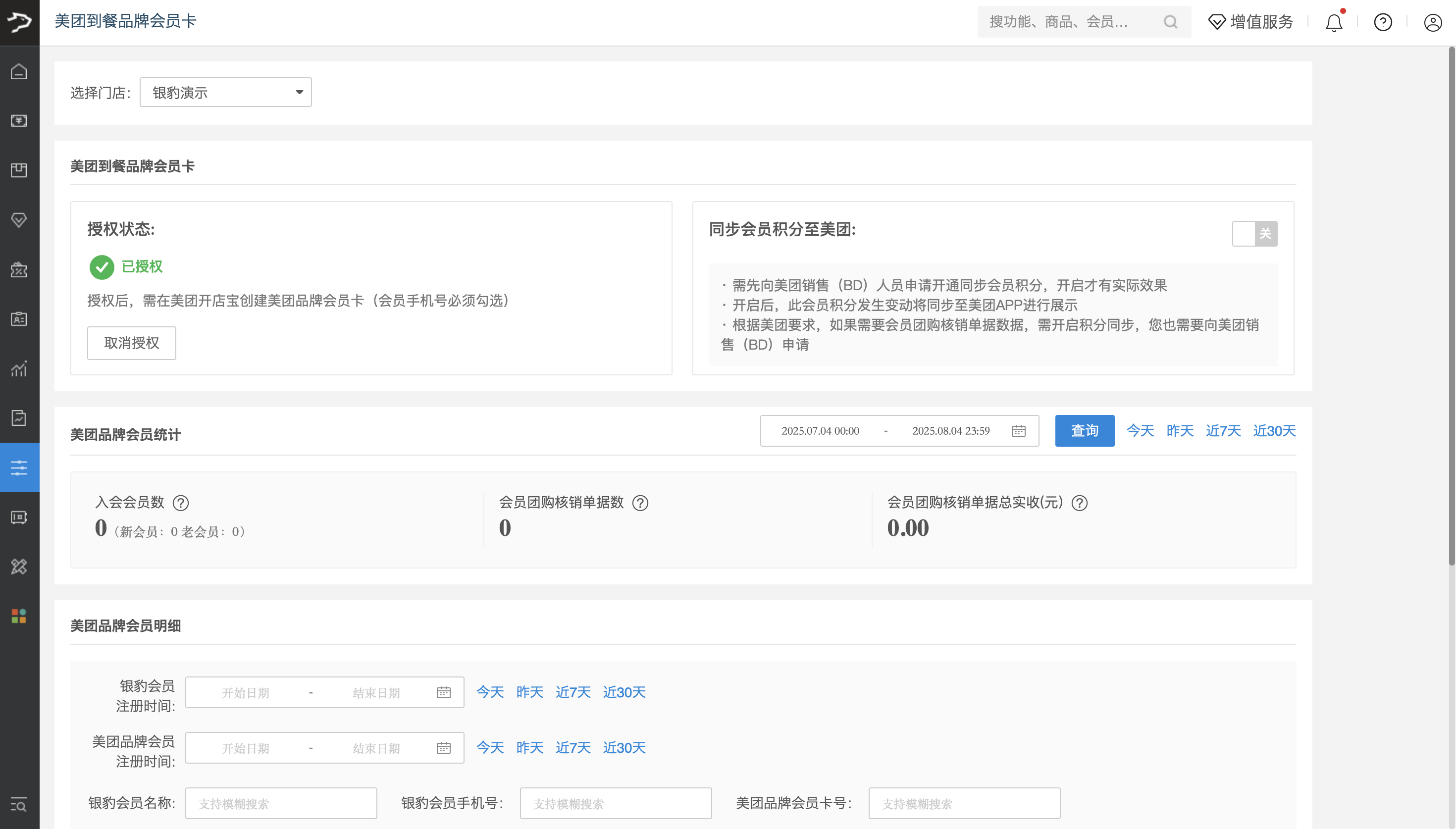The width and height of the screenshot is (1456, 829).
Task: Select 近30天 in the 美团品牌会员统计 header
Action: (x=1274, y=430)
